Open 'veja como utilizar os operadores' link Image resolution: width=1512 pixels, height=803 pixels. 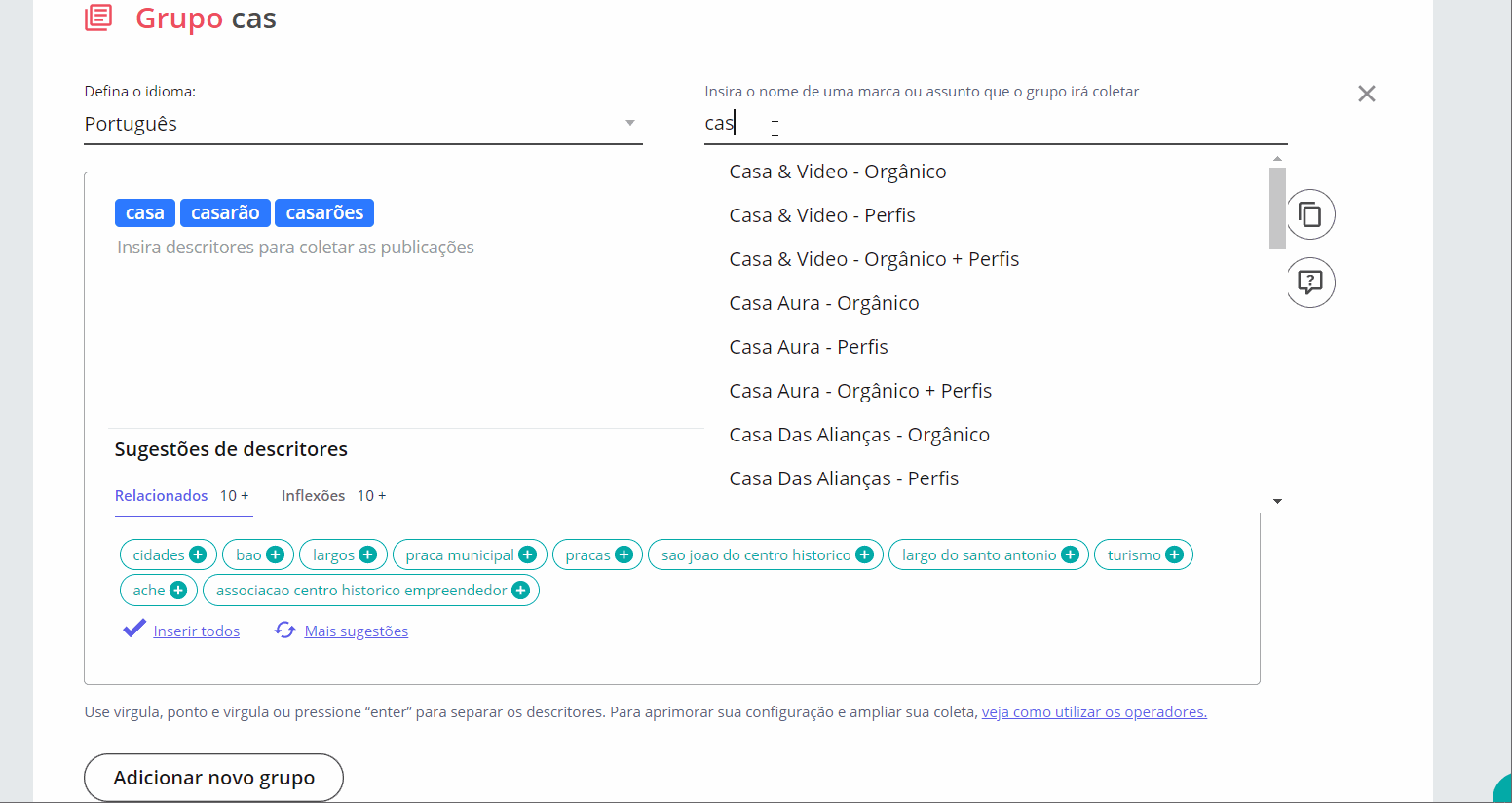point(1094,712)
